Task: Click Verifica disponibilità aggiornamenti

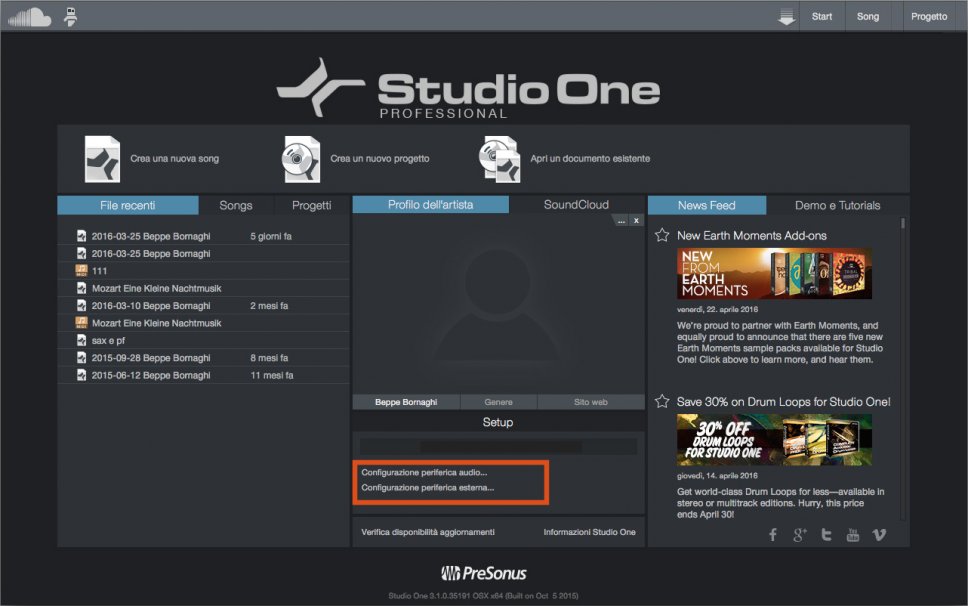Action: [x=428, y=532]
